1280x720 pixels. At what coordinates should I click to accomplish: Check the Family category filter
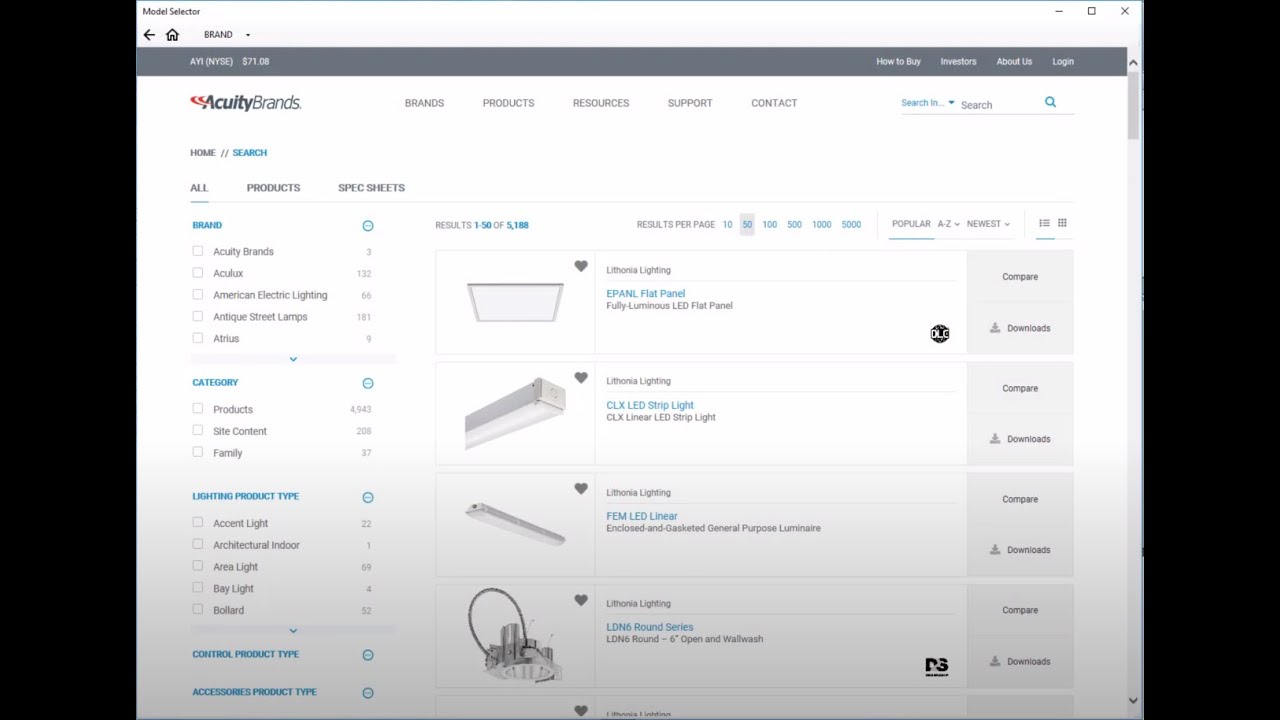click(x=197, y=452)
